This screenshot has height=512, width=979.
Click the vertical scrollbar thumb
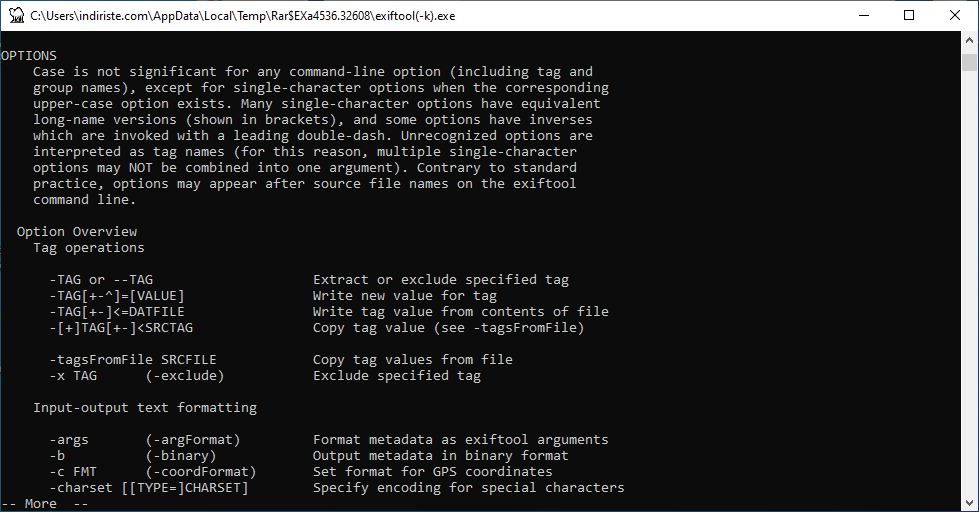pos(969,62)
